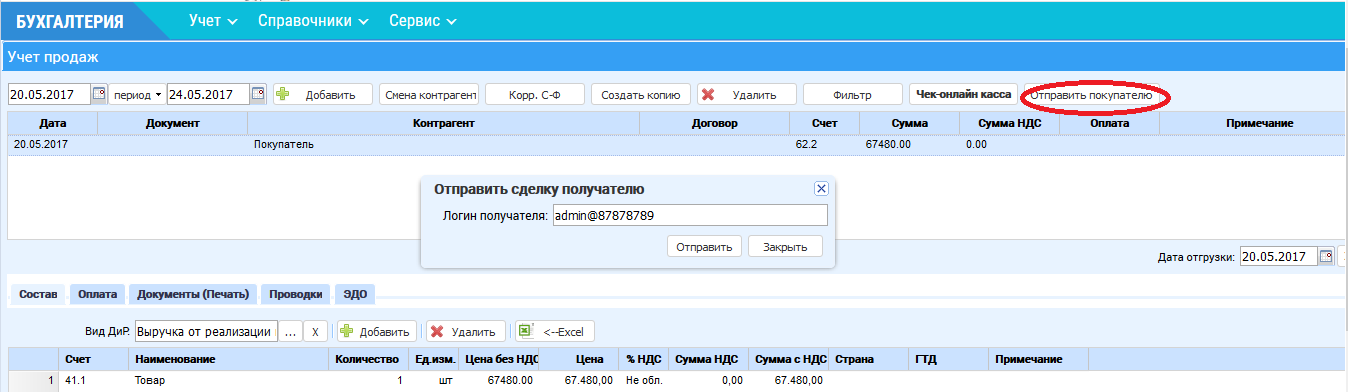Click the end date field 24.05.2017
1348x392 pixels.
(208, 95)
